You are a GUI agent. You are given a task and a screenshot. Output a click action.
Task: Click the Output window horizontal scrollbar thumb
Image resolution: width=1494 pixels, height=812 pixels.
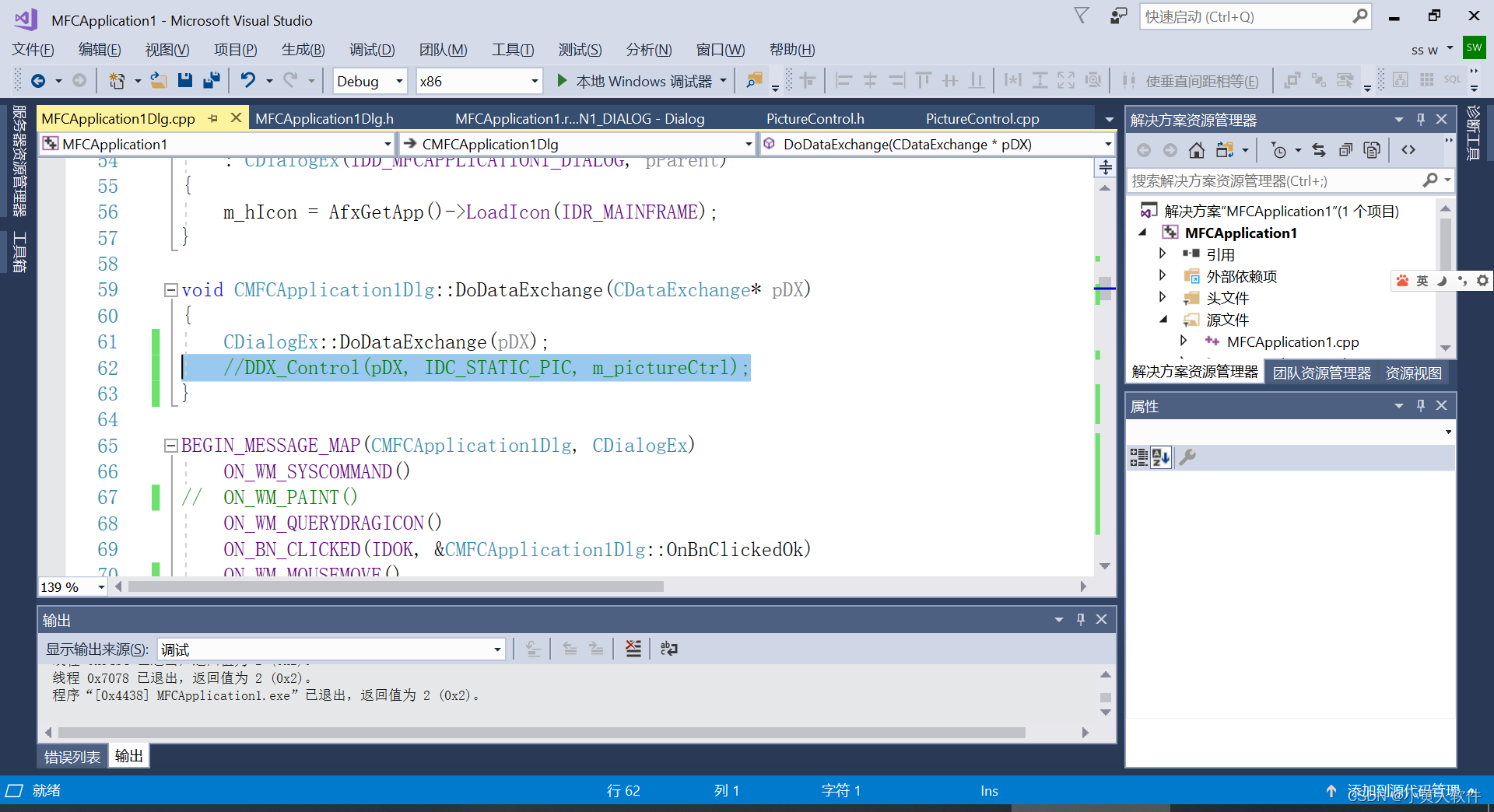[542, 732]
